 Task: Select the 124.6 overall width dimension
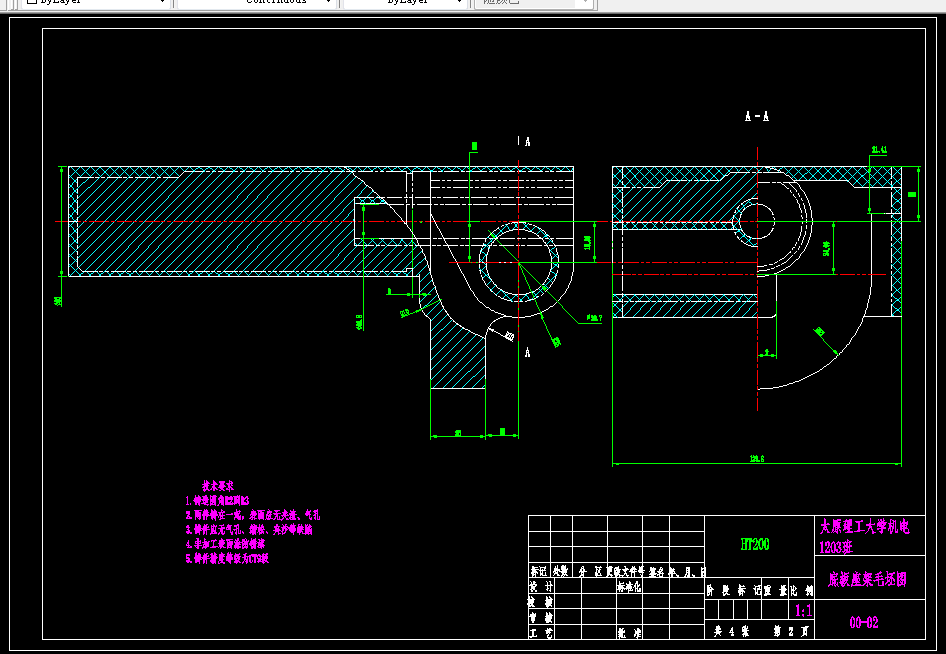(x=757, y=459)
